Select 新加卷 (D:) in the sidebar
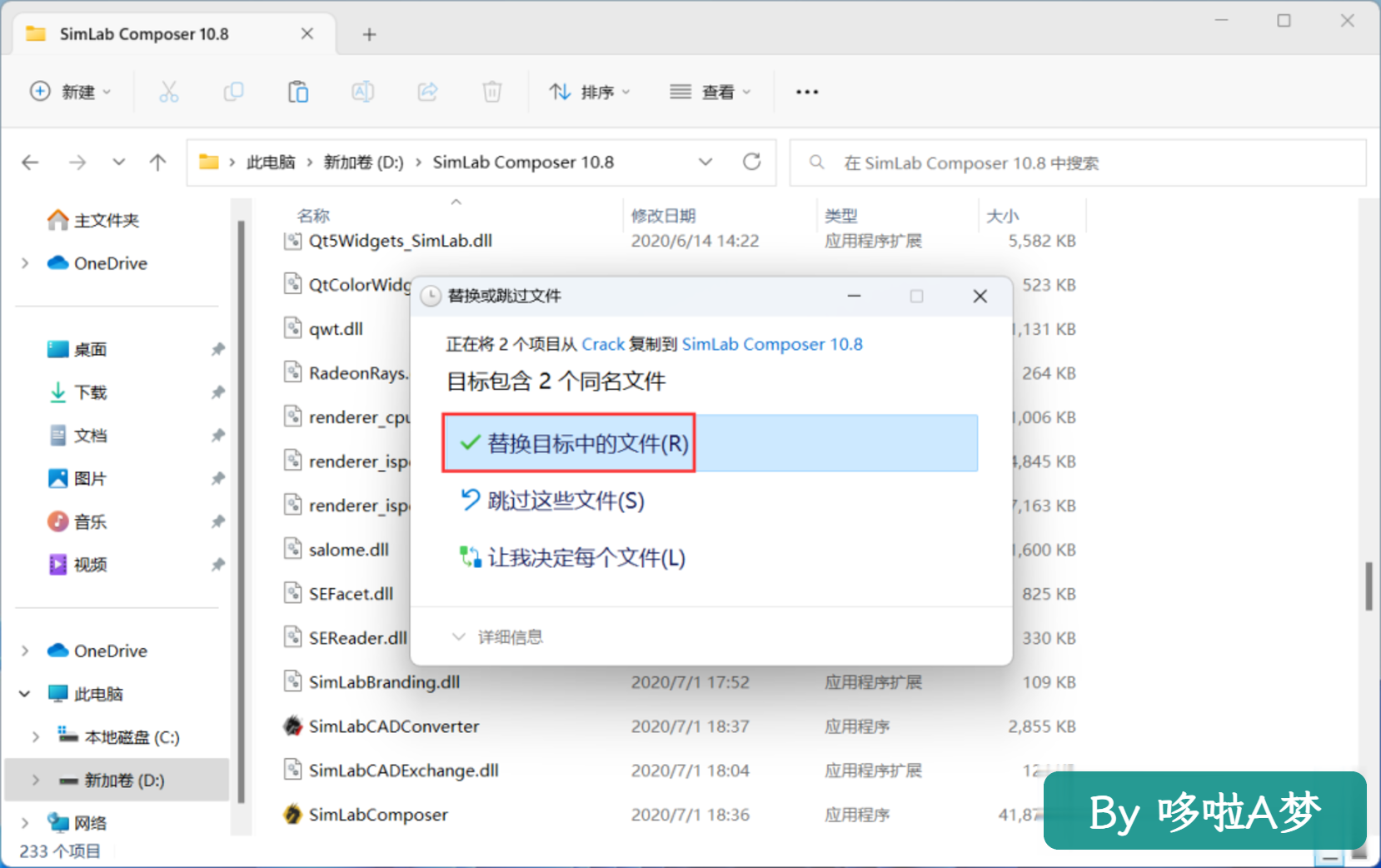Screen dimensions: 1381x868 point(117,781)
